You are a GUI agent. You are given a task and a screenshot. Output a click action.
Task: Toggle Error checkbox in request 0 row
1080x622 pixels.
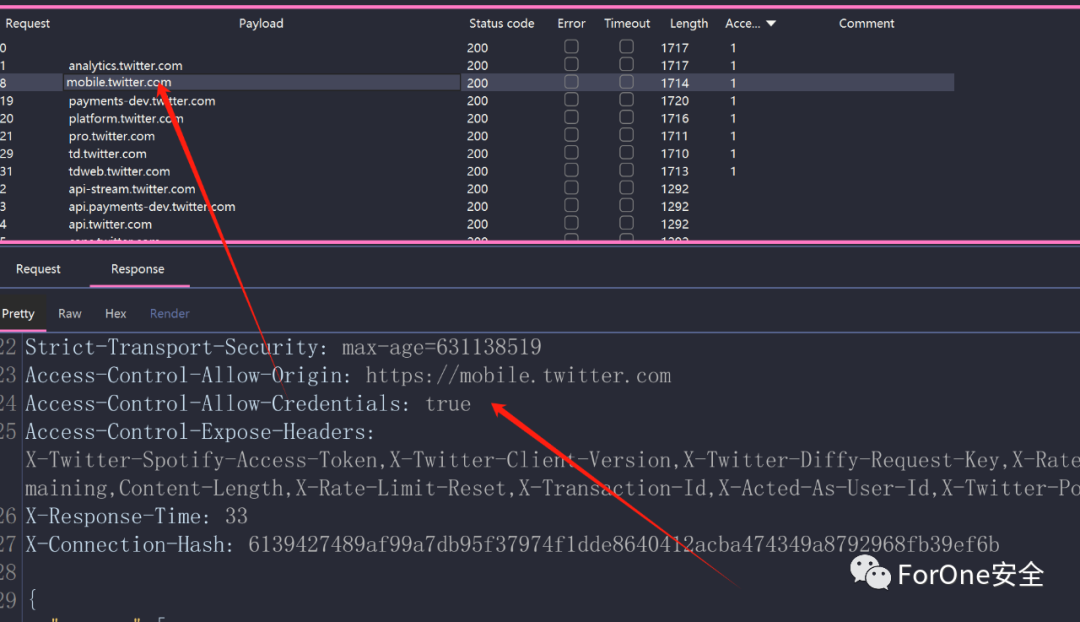pyautogui.click(x=571, y=47)
